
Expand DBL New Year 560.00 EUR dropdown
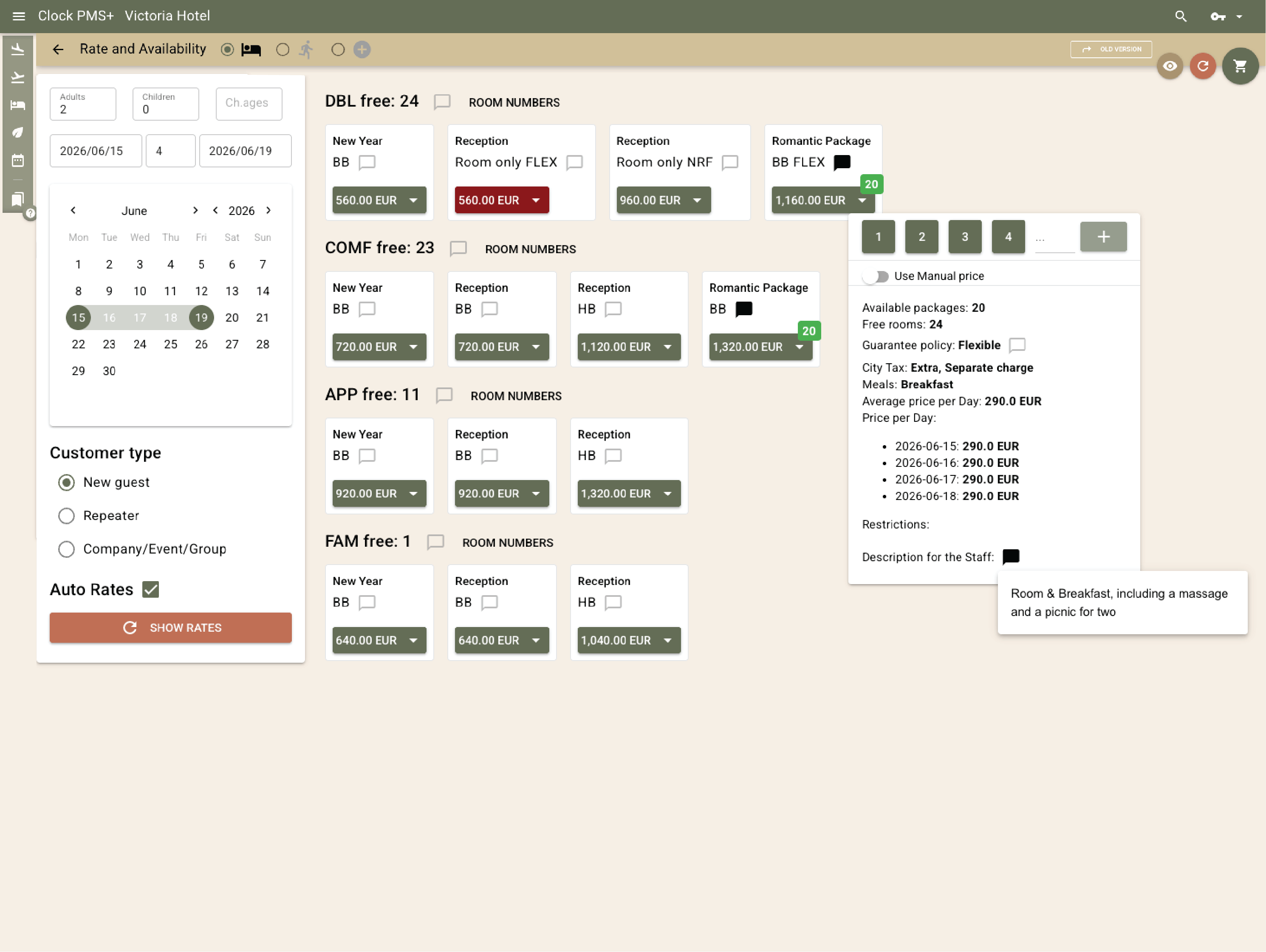pos(379,201)
